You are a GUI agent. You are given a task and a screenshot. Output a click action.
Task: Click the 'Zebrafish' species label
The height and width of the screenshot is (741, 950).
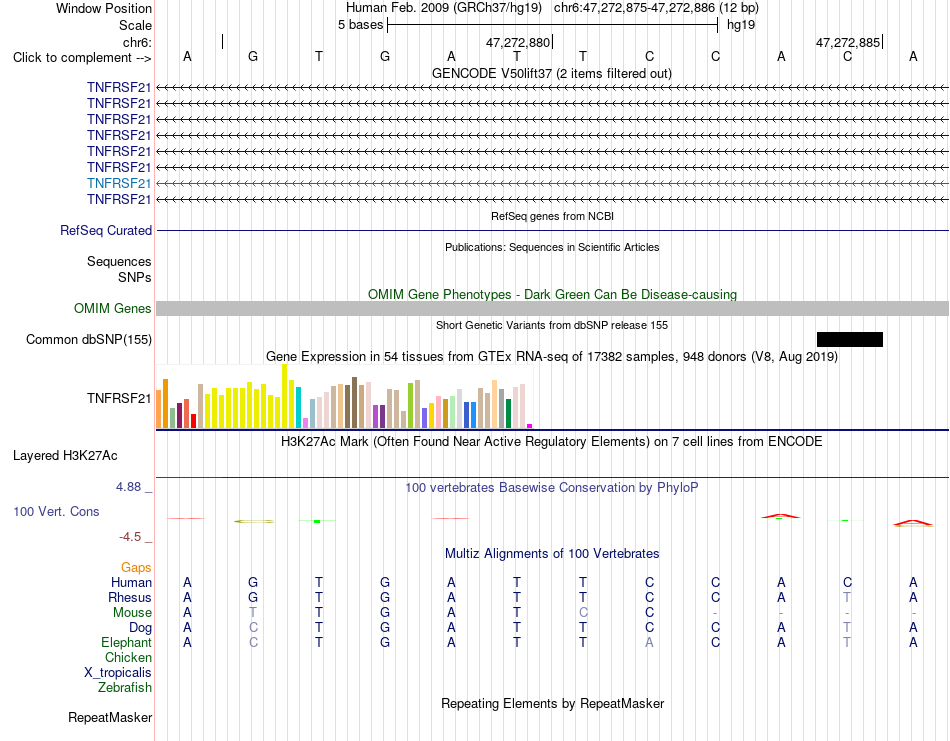pos(125,688)
